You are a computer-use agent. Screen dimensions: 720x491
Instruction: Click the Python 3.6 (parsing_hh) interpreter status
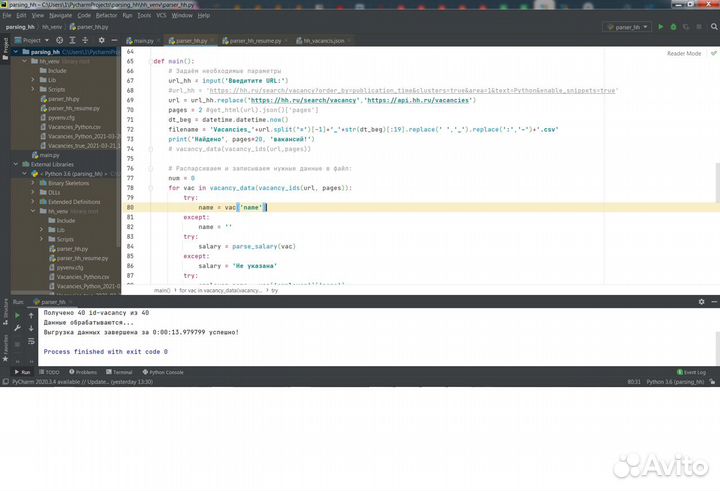[675, 382]
